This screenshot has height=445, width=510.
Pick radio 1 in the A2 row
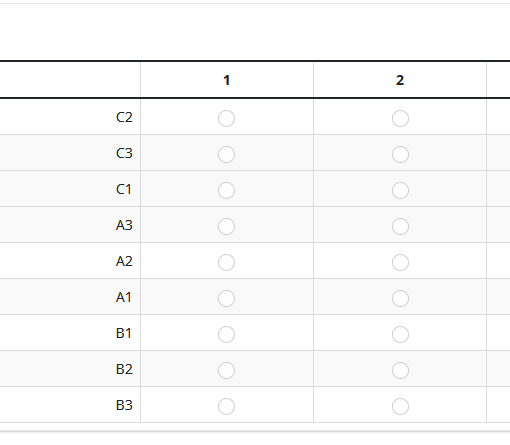[226, 262]
